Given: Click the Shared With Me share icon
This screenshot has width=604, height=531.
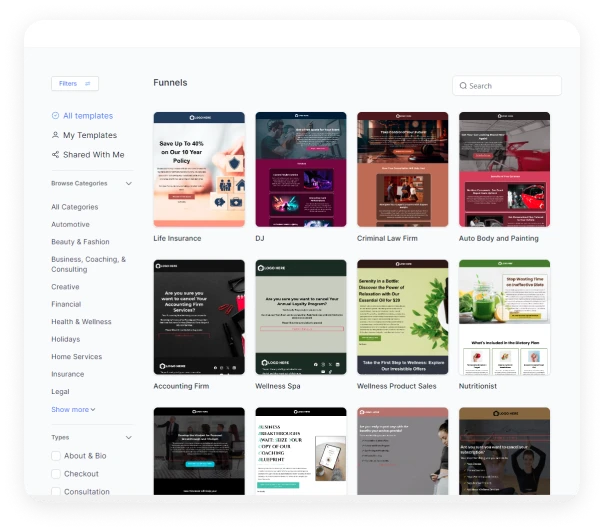Looking at the screenshot, I should [x=56, y=155].
